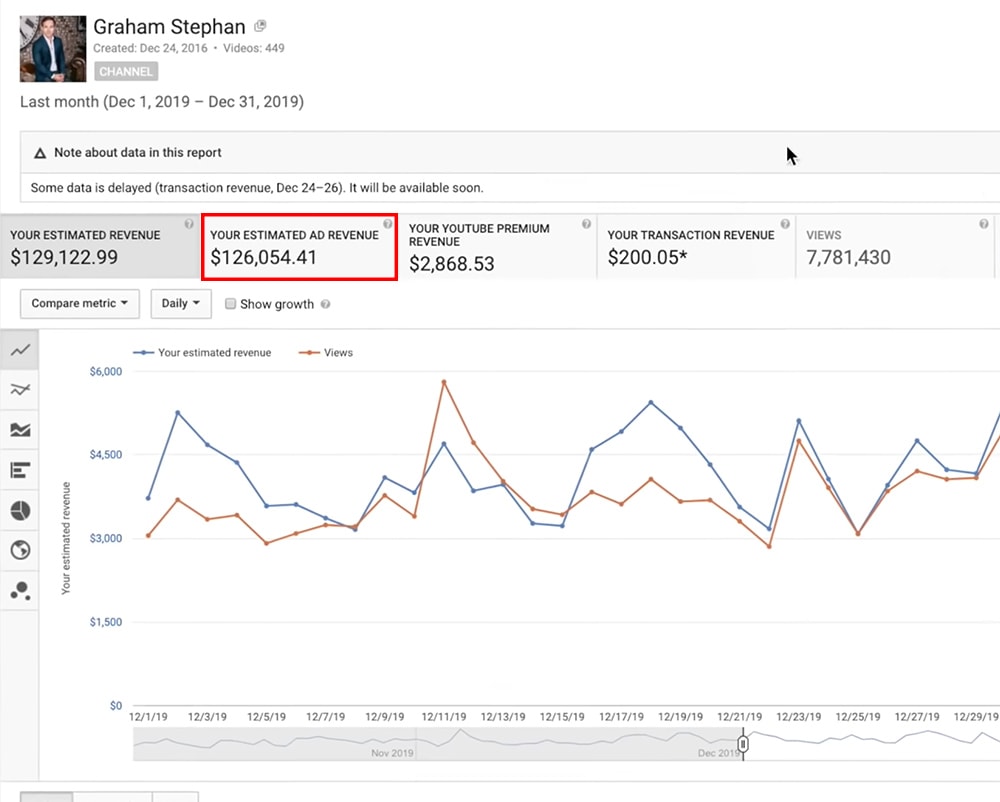Open the bubble chart view icon

[x=20, y=590]
